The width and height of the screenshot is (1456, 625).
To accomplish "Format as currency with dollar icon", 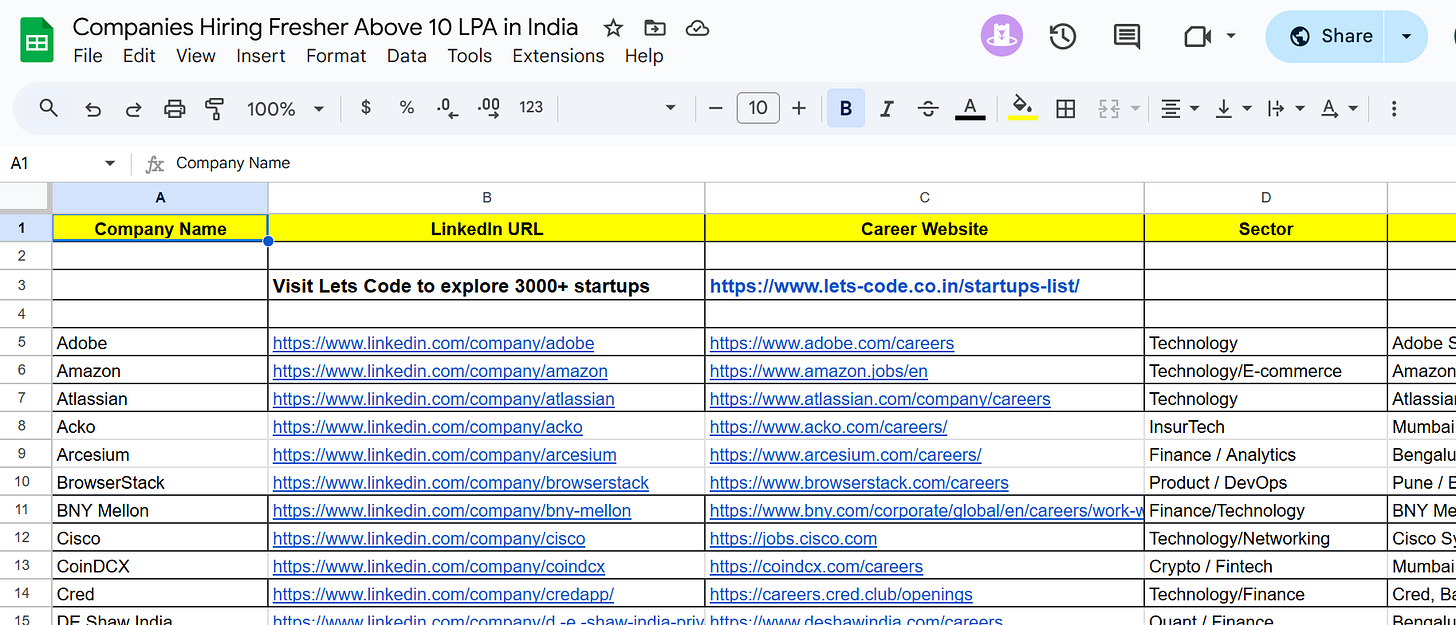I will coord(366,108).
